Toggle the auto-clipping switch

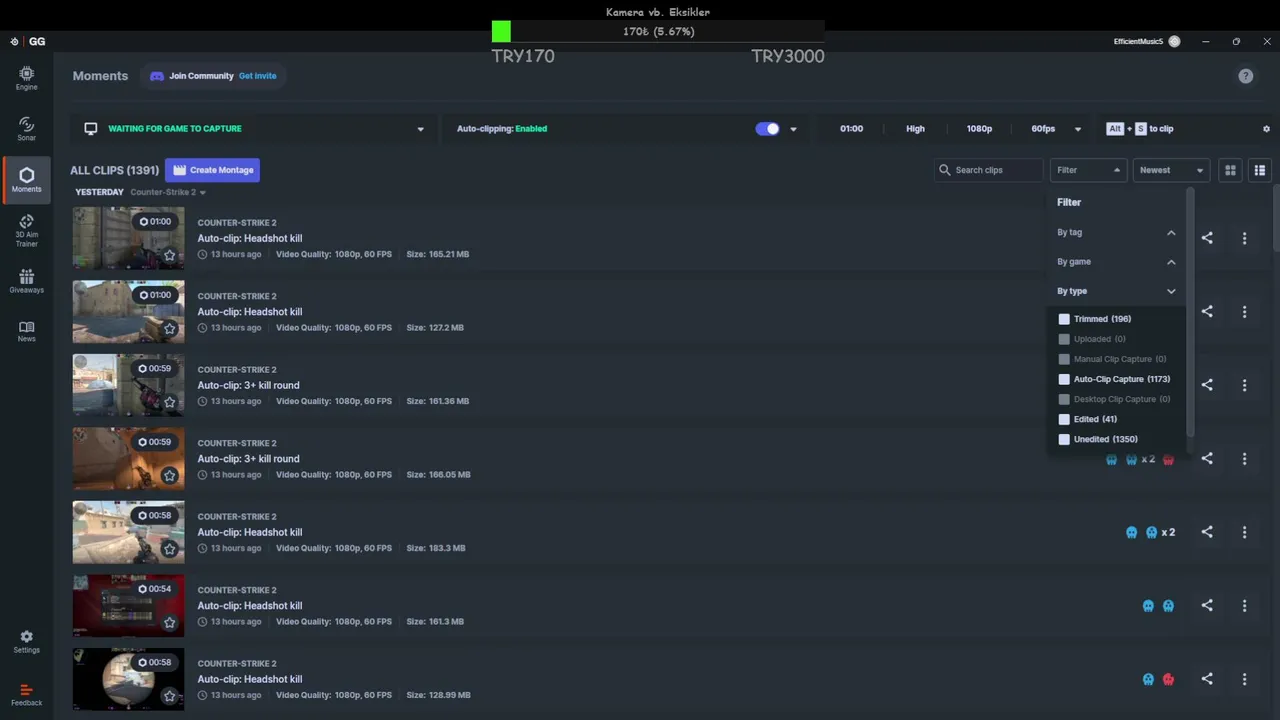(x=767, y=129)
